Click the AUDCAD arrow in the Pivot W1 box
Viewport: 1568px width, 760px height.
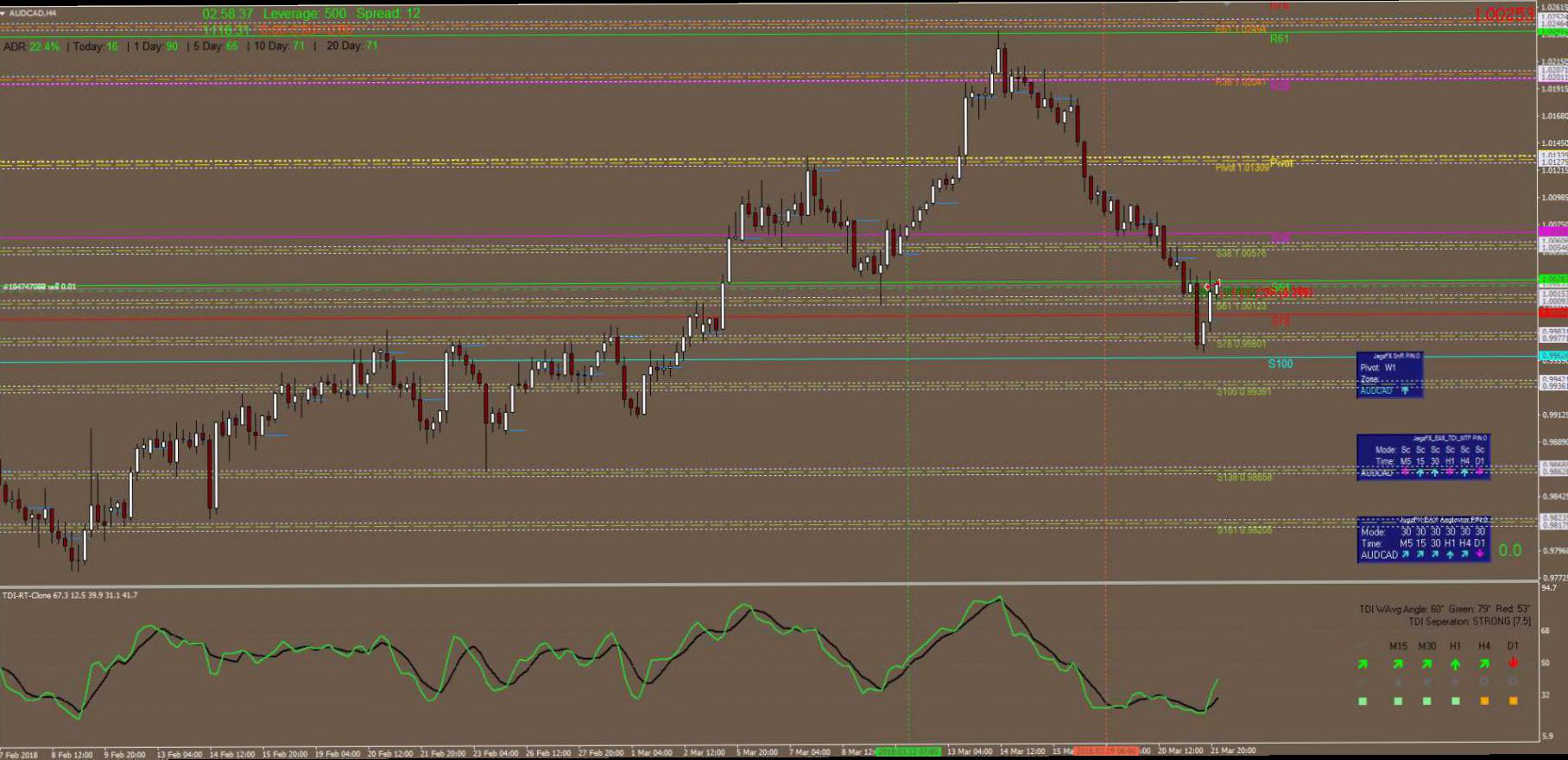(x=1405, y=390)
